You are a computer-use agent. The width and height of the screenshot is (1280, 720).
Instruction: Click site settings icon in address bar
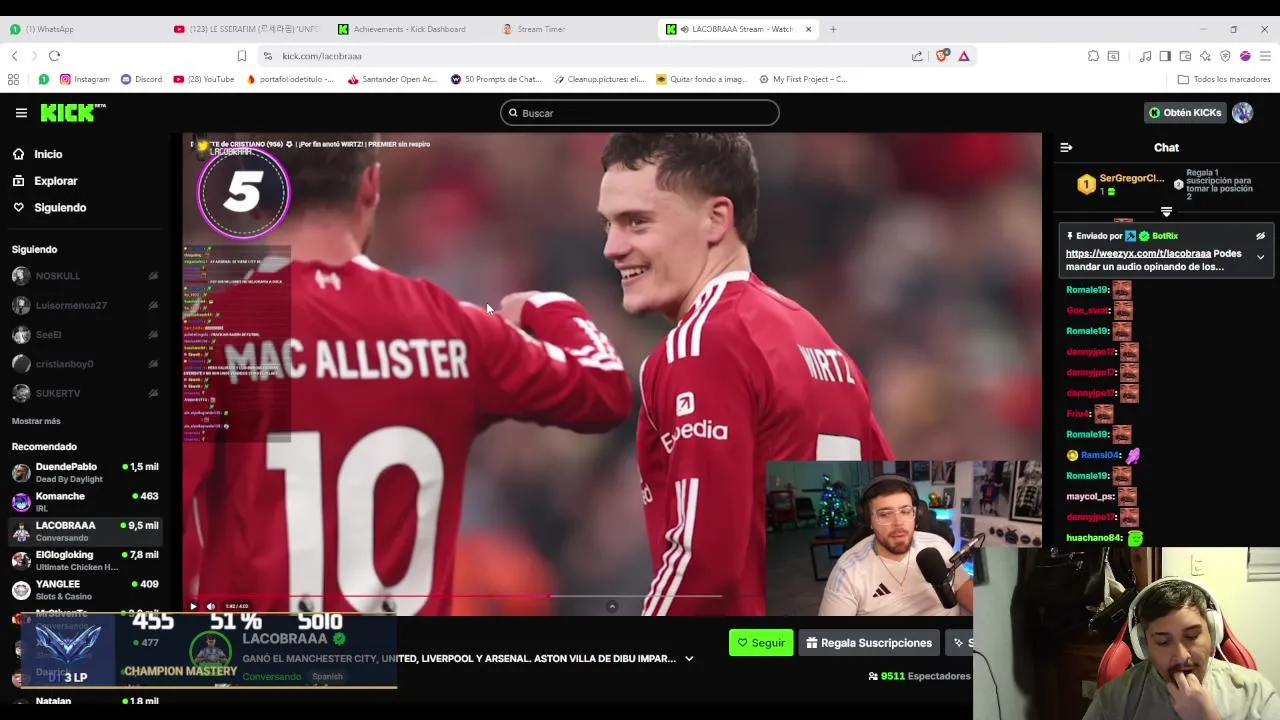[267, 56]
